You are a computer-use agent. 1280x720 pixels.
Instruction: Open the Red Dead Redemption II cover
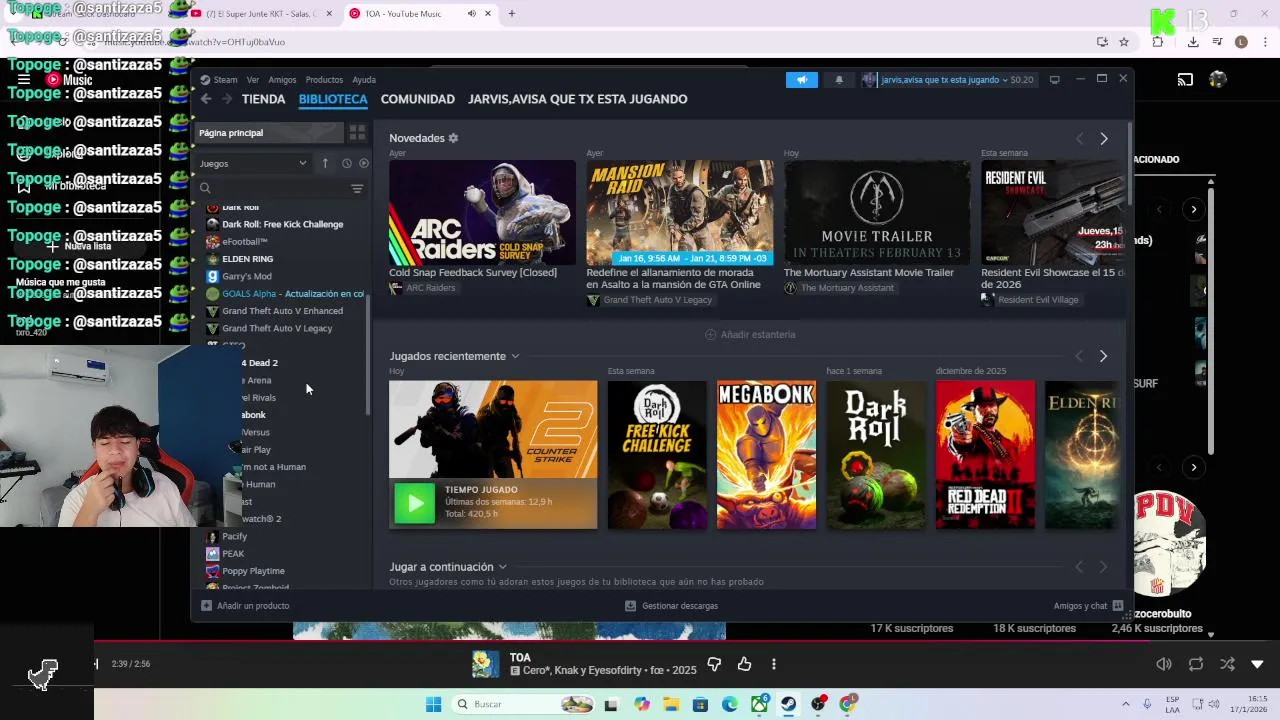click(x=985, y=455)
